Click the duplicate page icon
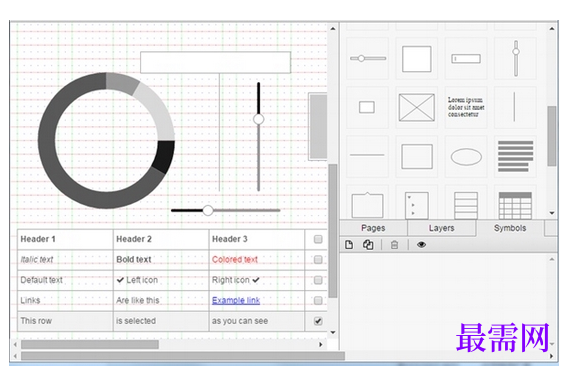The height and width of the screenshot is (369, 568). click(368, 245)
